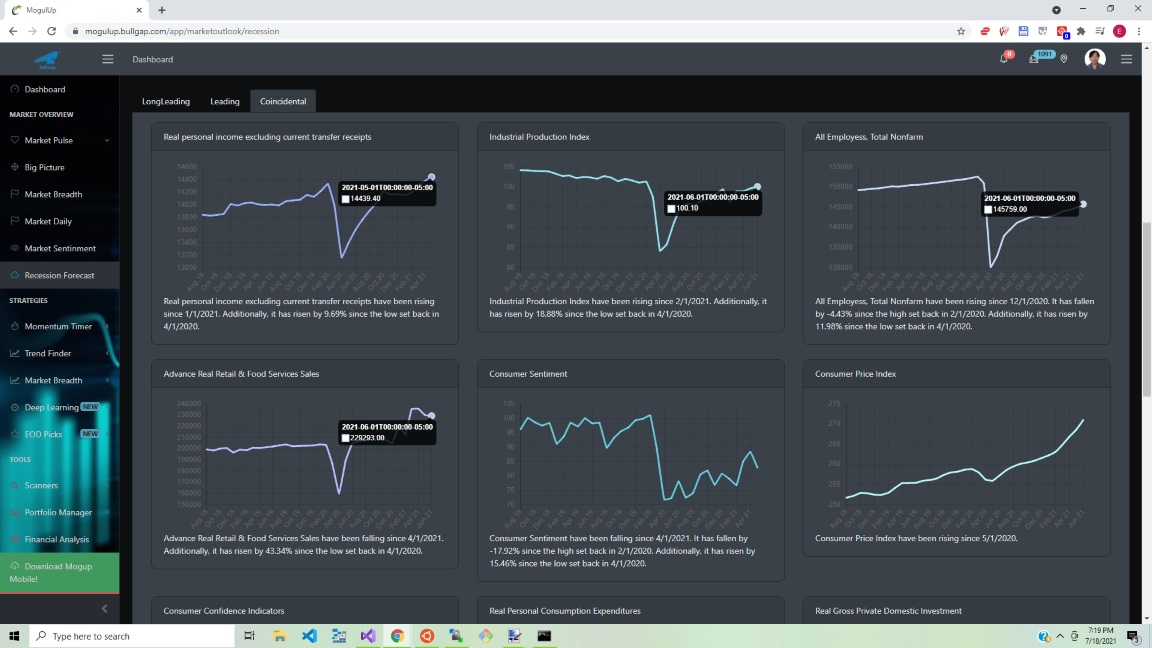Open Dashboard in the sidebar
This screenshot has height=648, width=1152.
(45, 89)
